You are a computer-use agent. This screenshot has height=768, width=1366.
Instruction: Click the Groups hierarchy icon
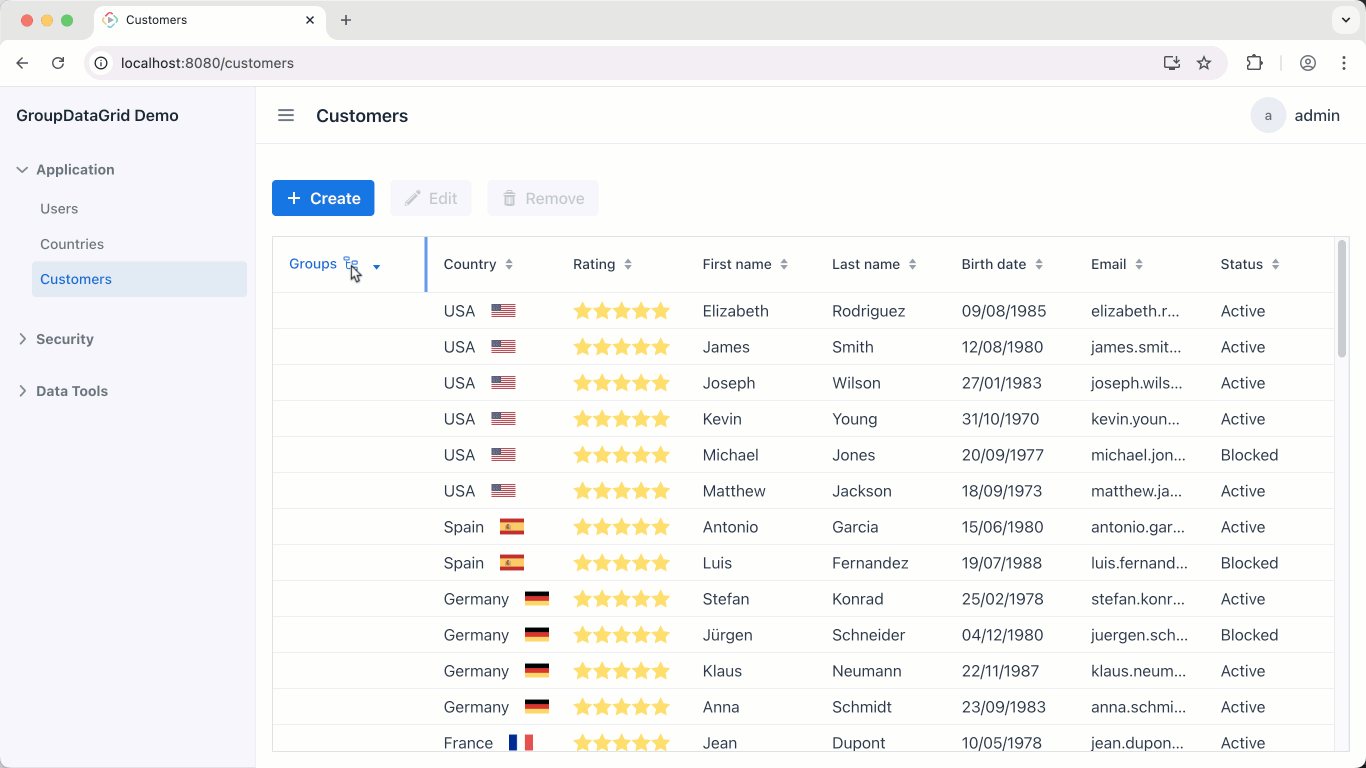click(x=350, y=264)
